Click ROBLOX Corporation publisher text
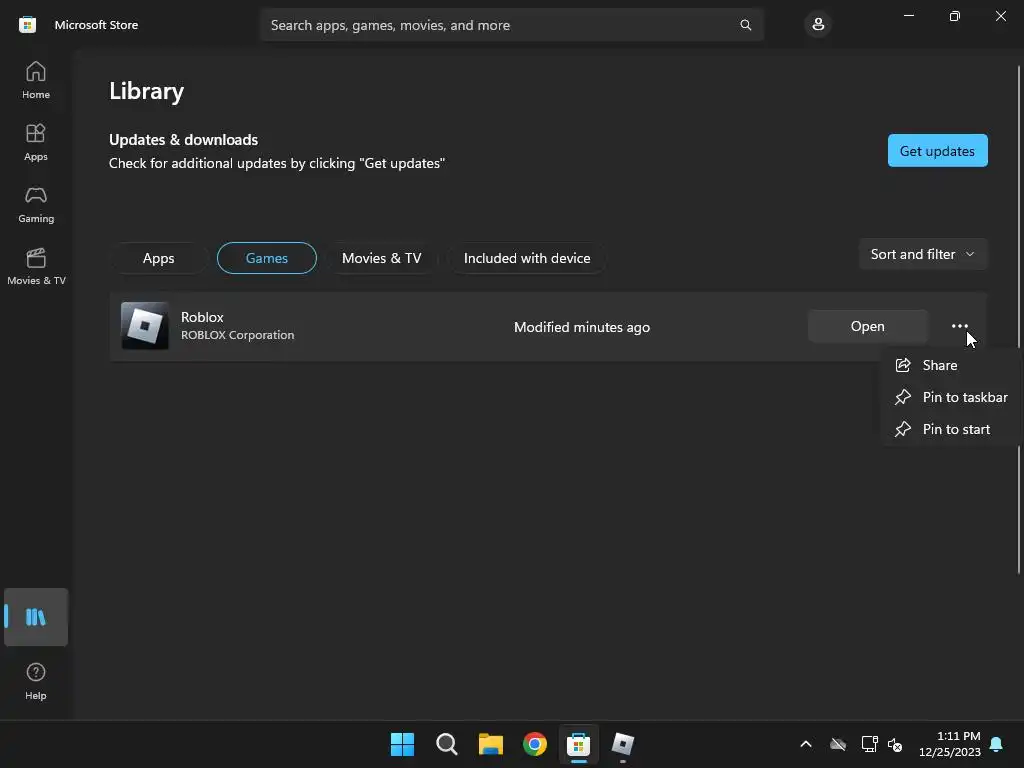Image resolution: width=1024 pixels, height=768 pixels. [x=238, y=335]
